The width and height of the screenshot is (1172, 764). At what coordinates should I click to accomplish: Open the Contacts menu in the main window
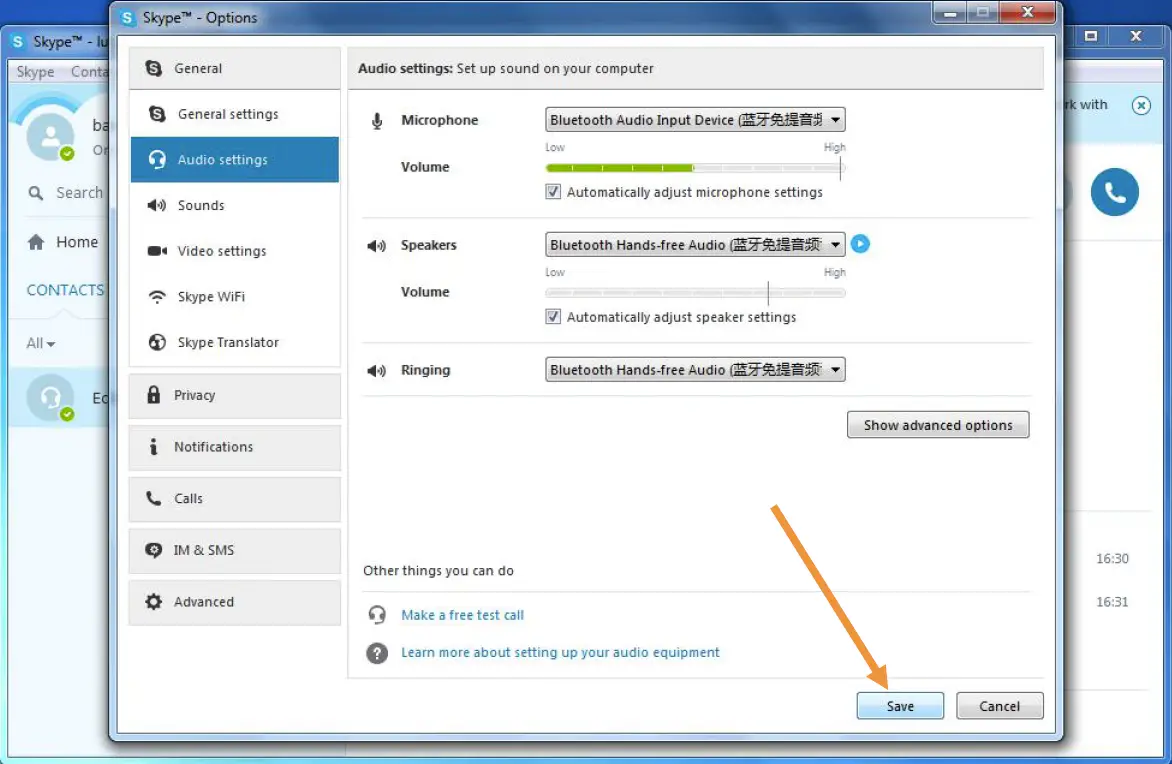pyautogui.click(x=90, y=72)
